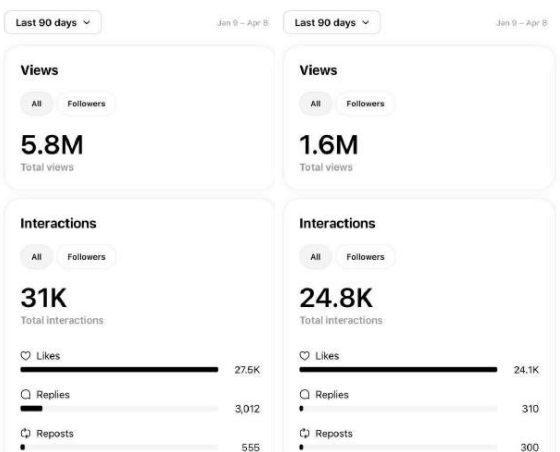Switch left Interactions to Followers
The image size is (560, 452).
tap(86, 257)
